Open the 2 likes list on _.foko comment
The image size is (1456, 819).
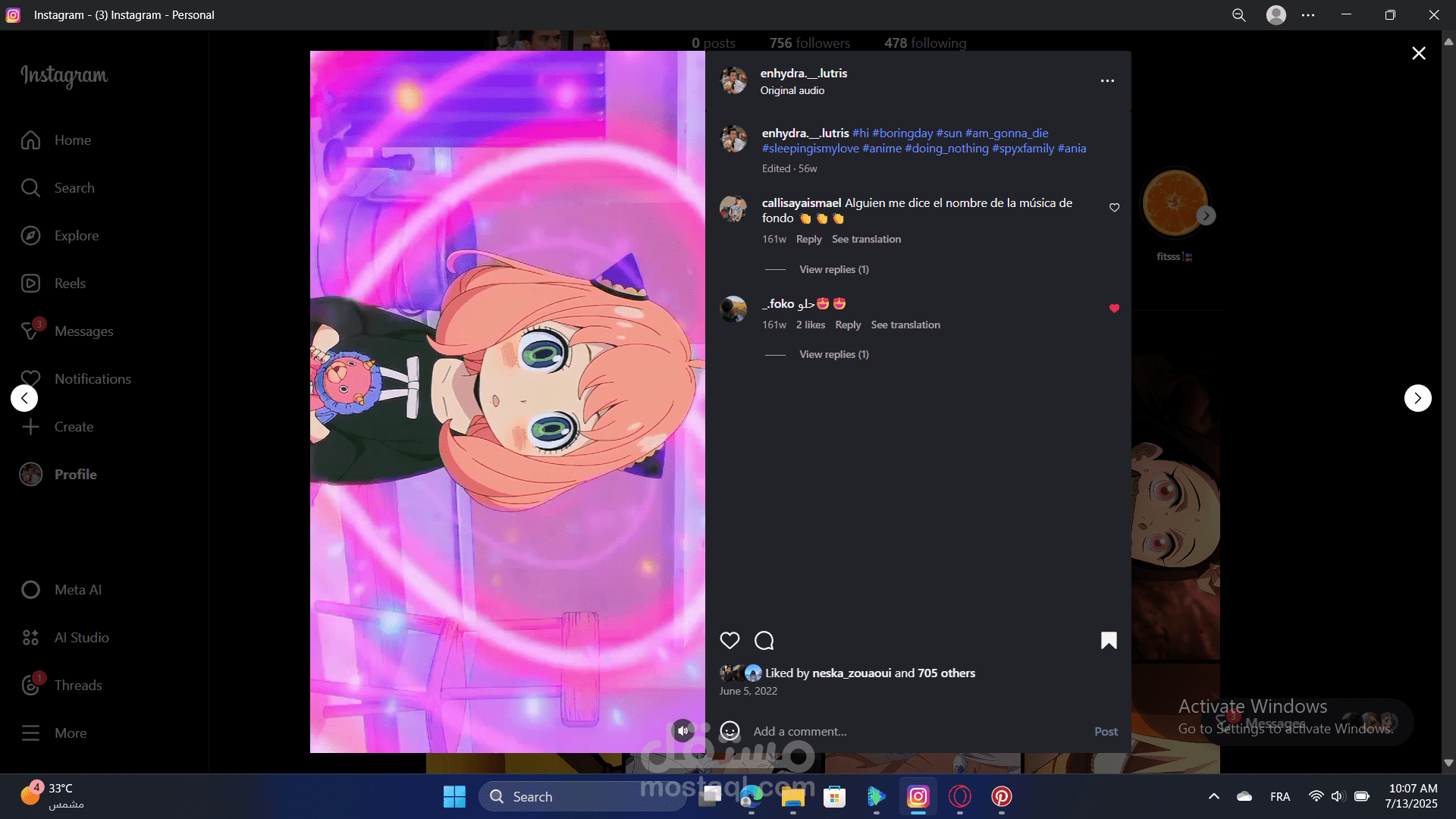[810, 325]
